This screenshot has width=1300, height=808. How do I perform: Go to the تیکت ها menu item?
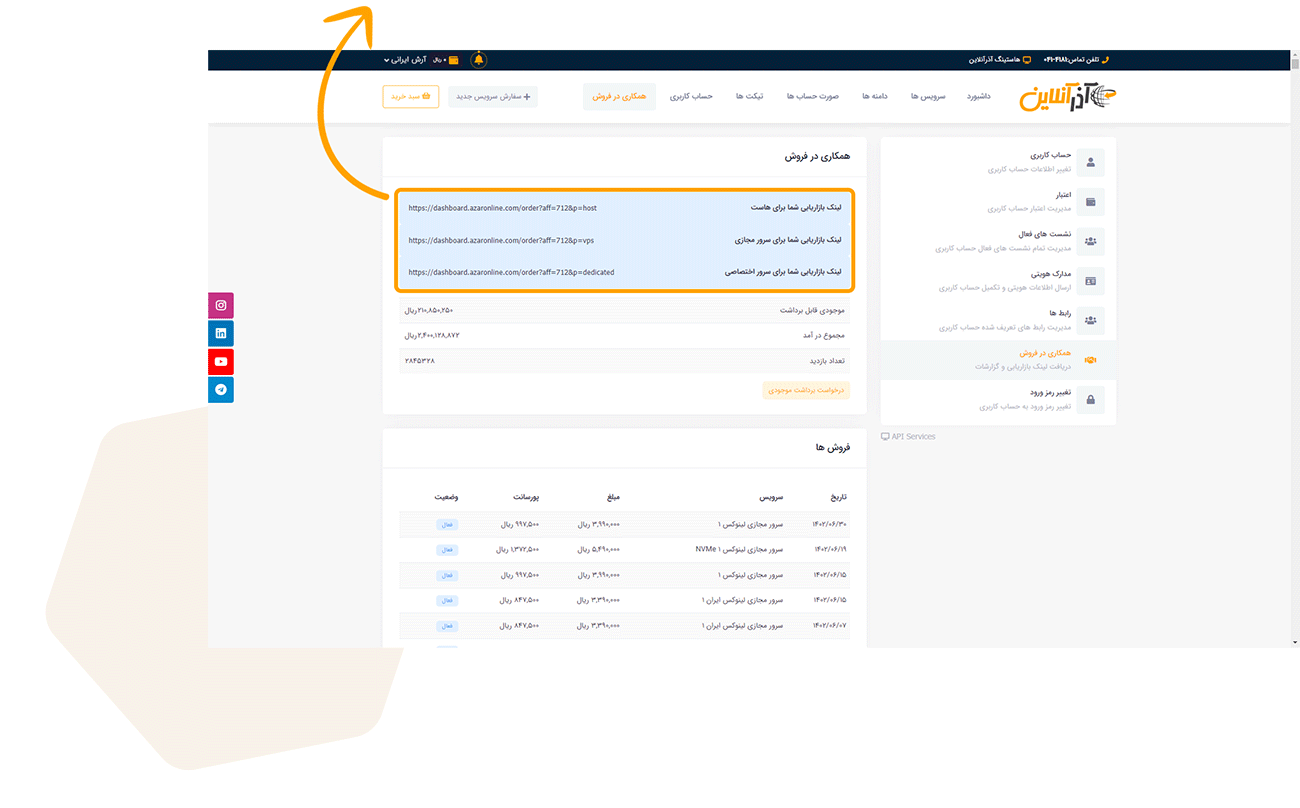click(749, 97)
